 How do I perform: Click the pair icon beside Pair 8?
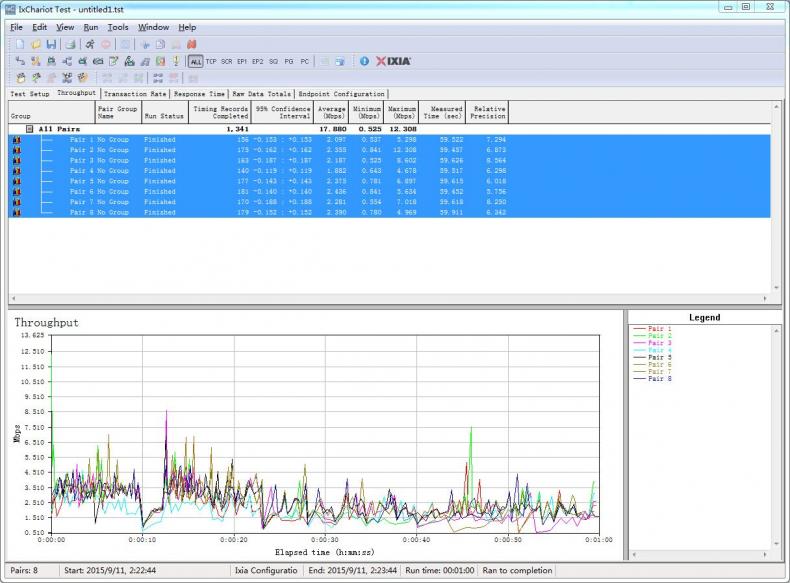(x=17, y=213)
